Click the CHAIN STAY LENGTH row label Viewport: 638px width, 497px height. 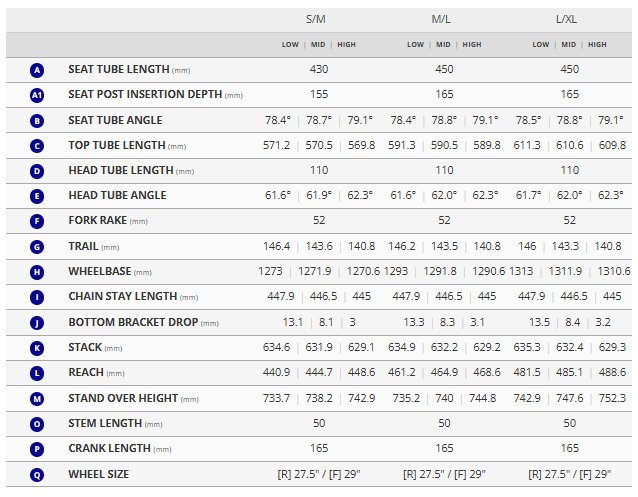coord(124,297)
